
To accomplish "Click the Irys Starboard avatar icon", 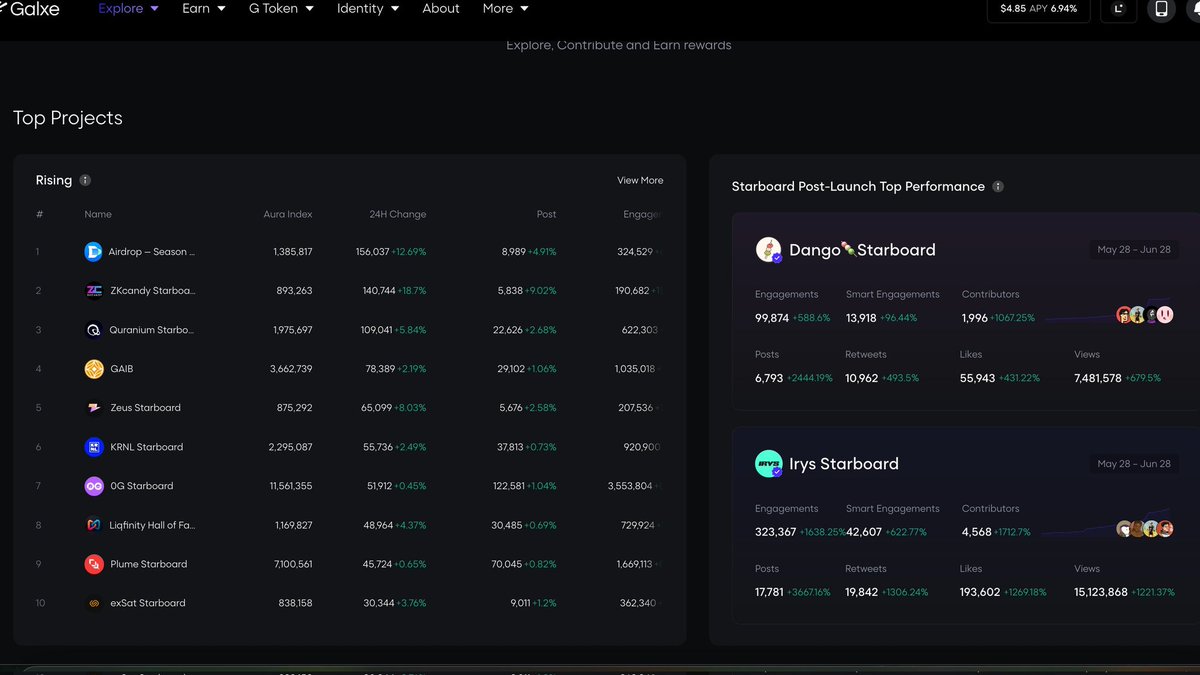I will (768, 464).
